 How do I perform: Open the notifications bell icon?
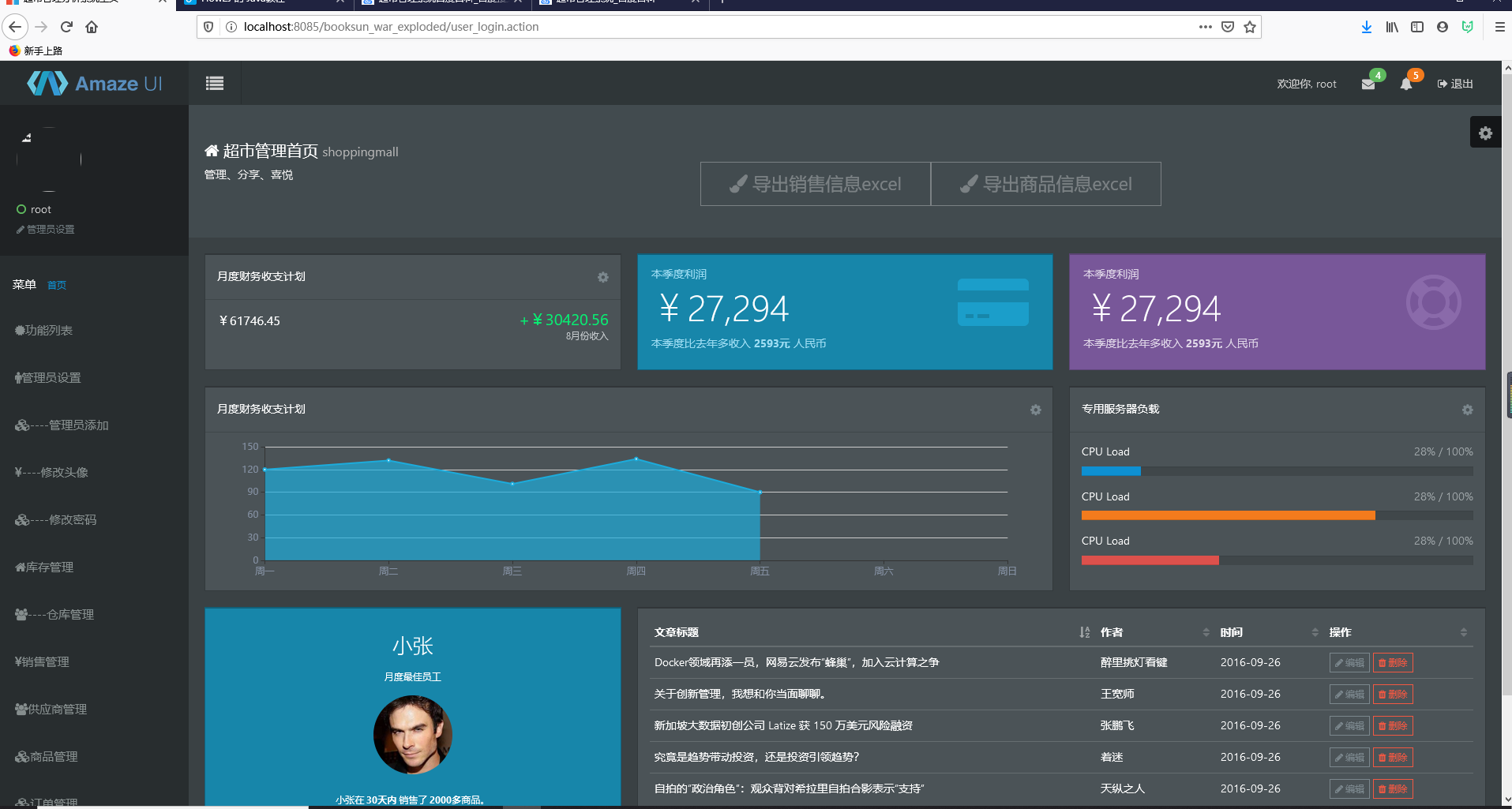pyautogui.click(x=1406, y=84)
